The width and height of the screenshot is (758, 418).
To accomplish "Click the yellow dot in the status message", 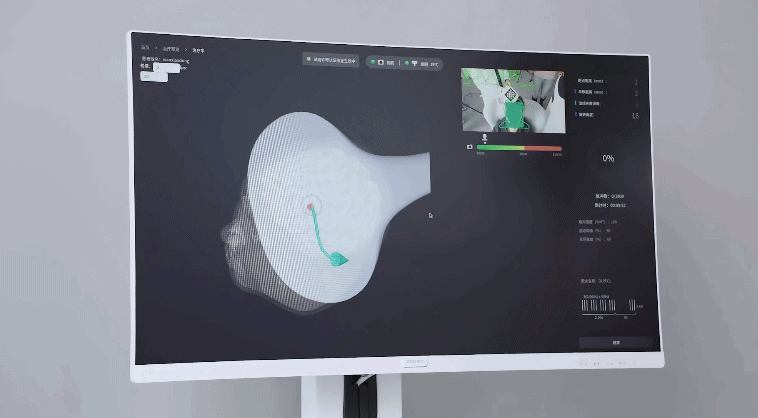I will 309,59.
